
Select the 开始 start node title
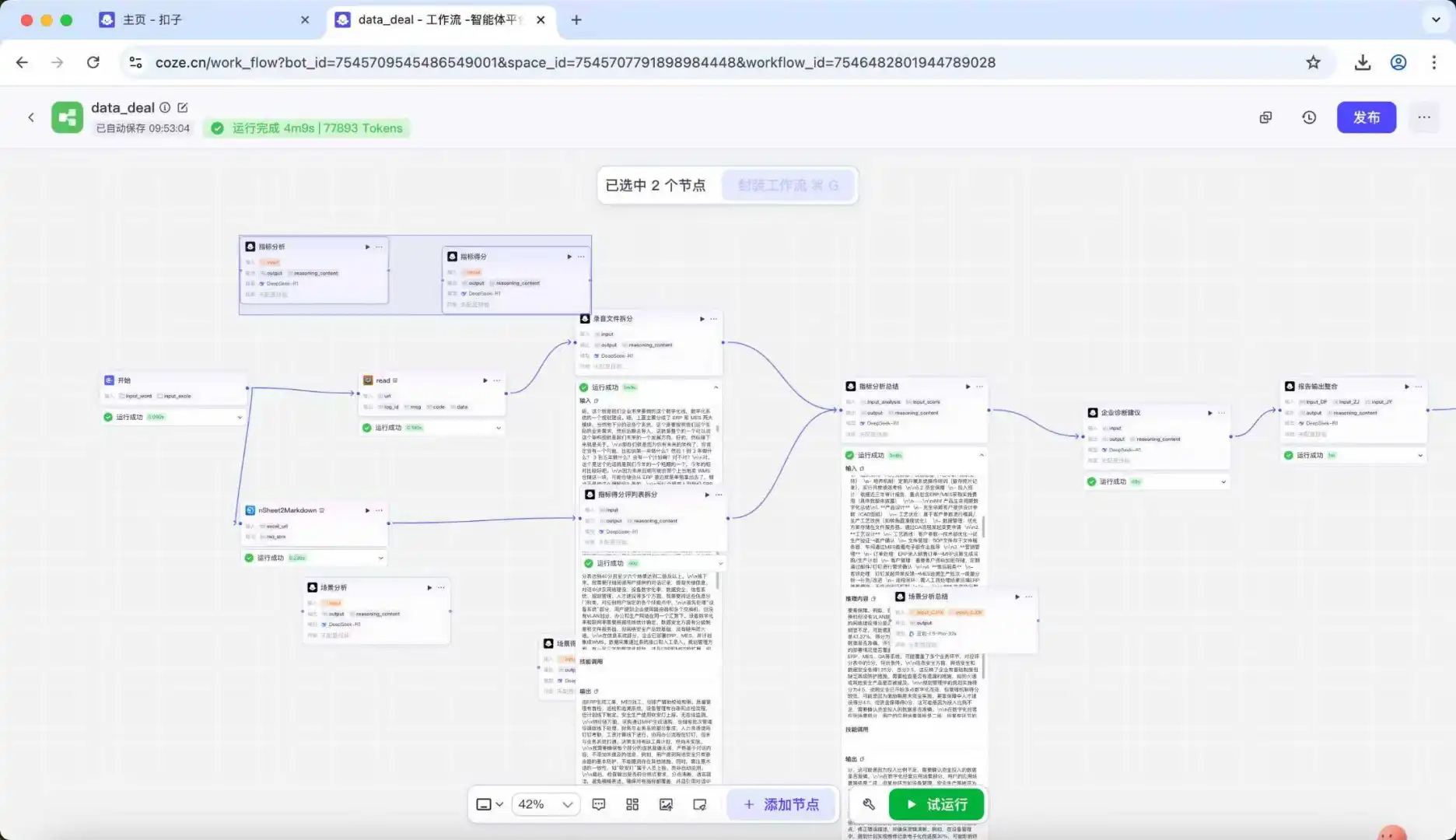[124, 380]
